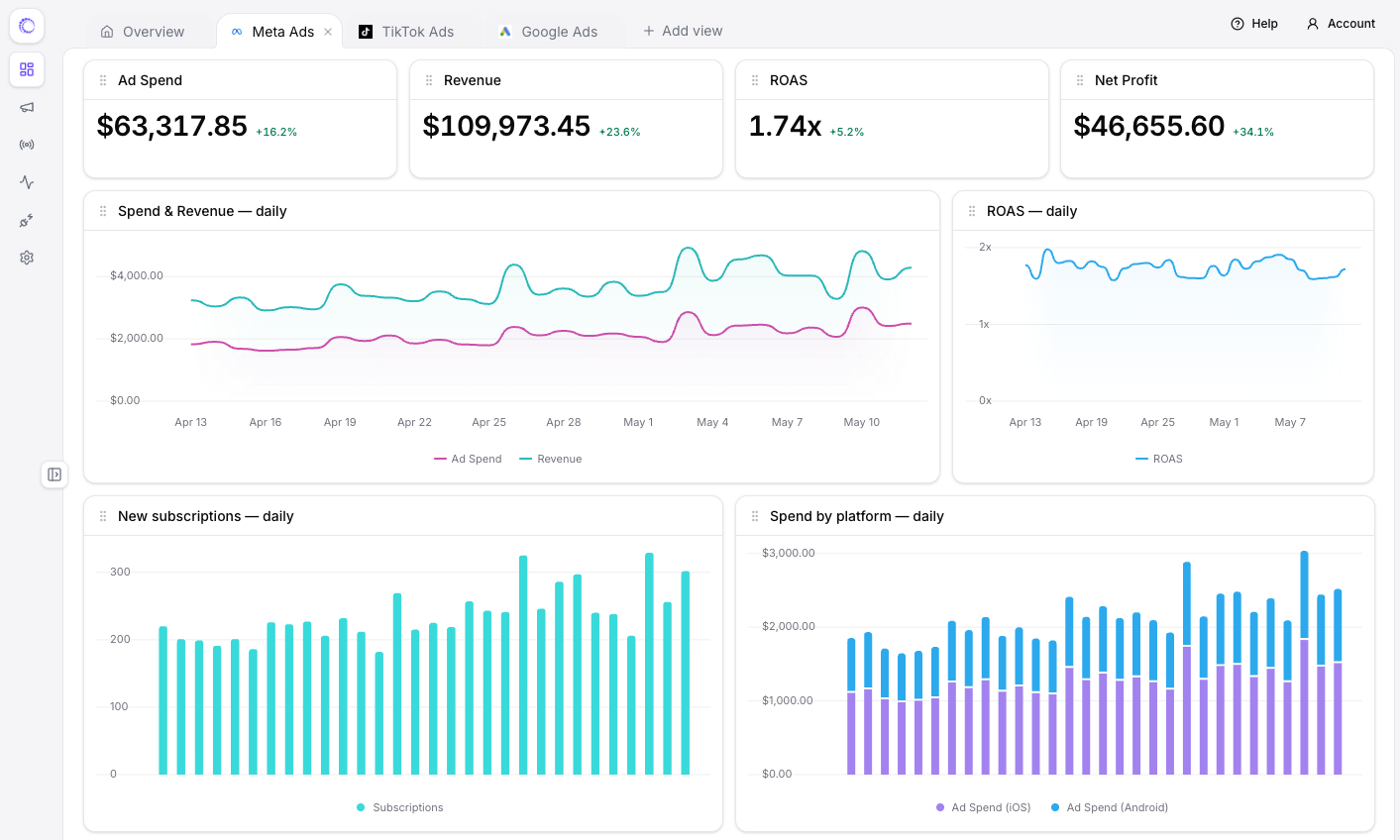
Task: Toggle the Ad Spend (Android) legend entry
Action: click(x=1110, y=807)
